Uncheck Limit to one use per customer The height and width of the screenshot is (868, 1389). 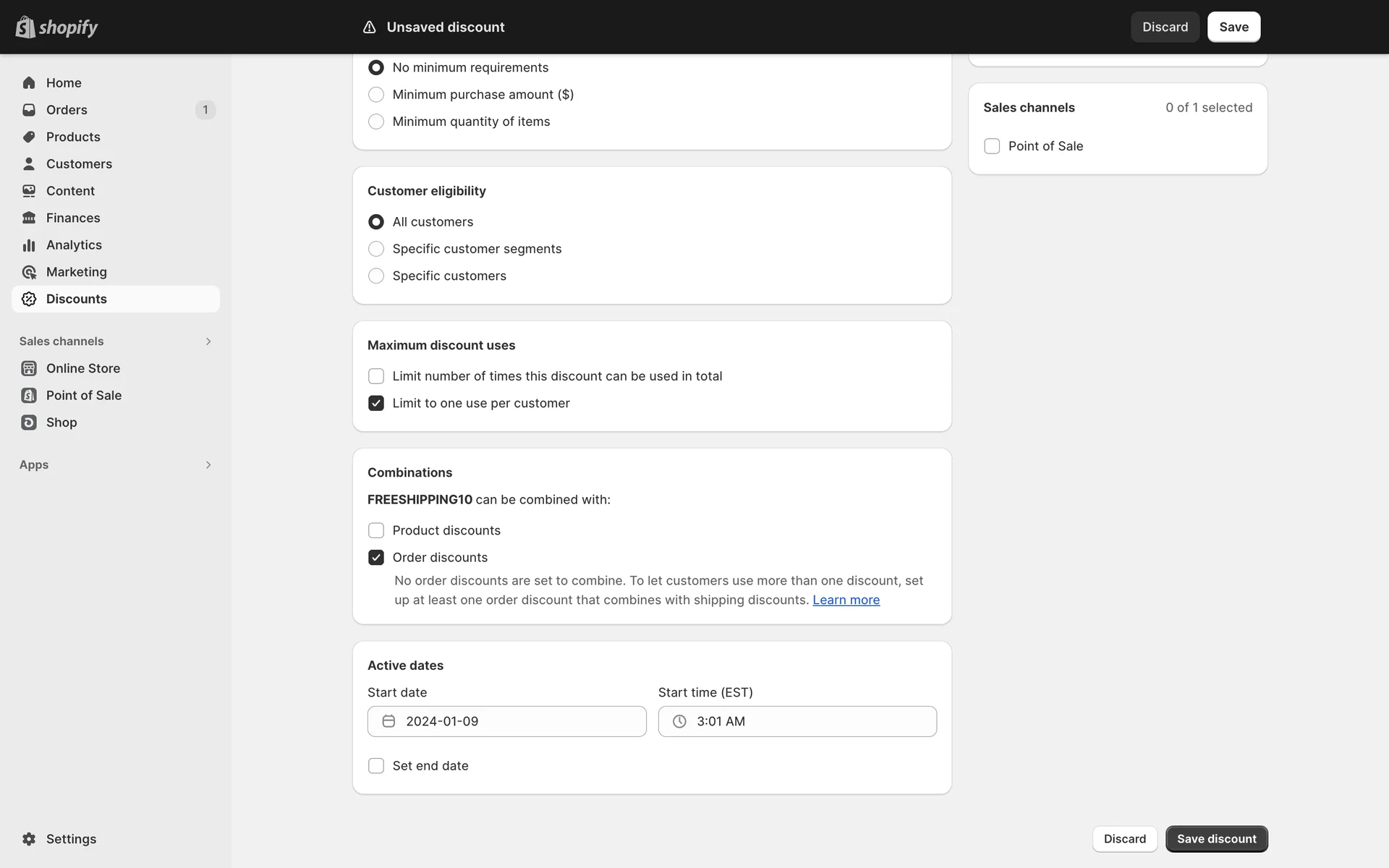click(x=376, y=403)
